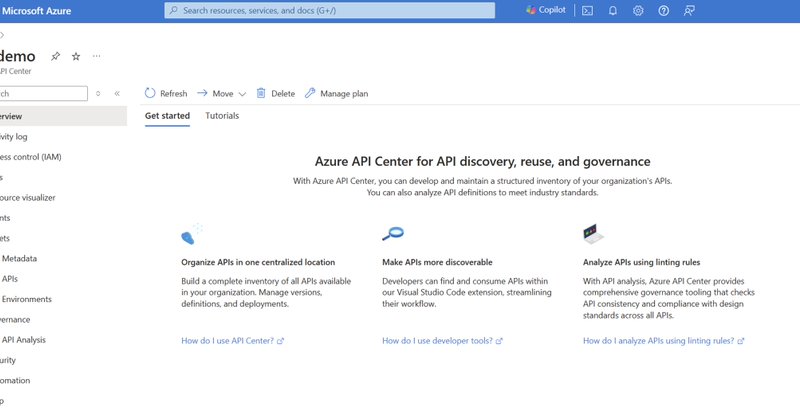800x419 pixels.
Task: Click the Analyze APIs laptop icon
Action: [x=593, y=234]
